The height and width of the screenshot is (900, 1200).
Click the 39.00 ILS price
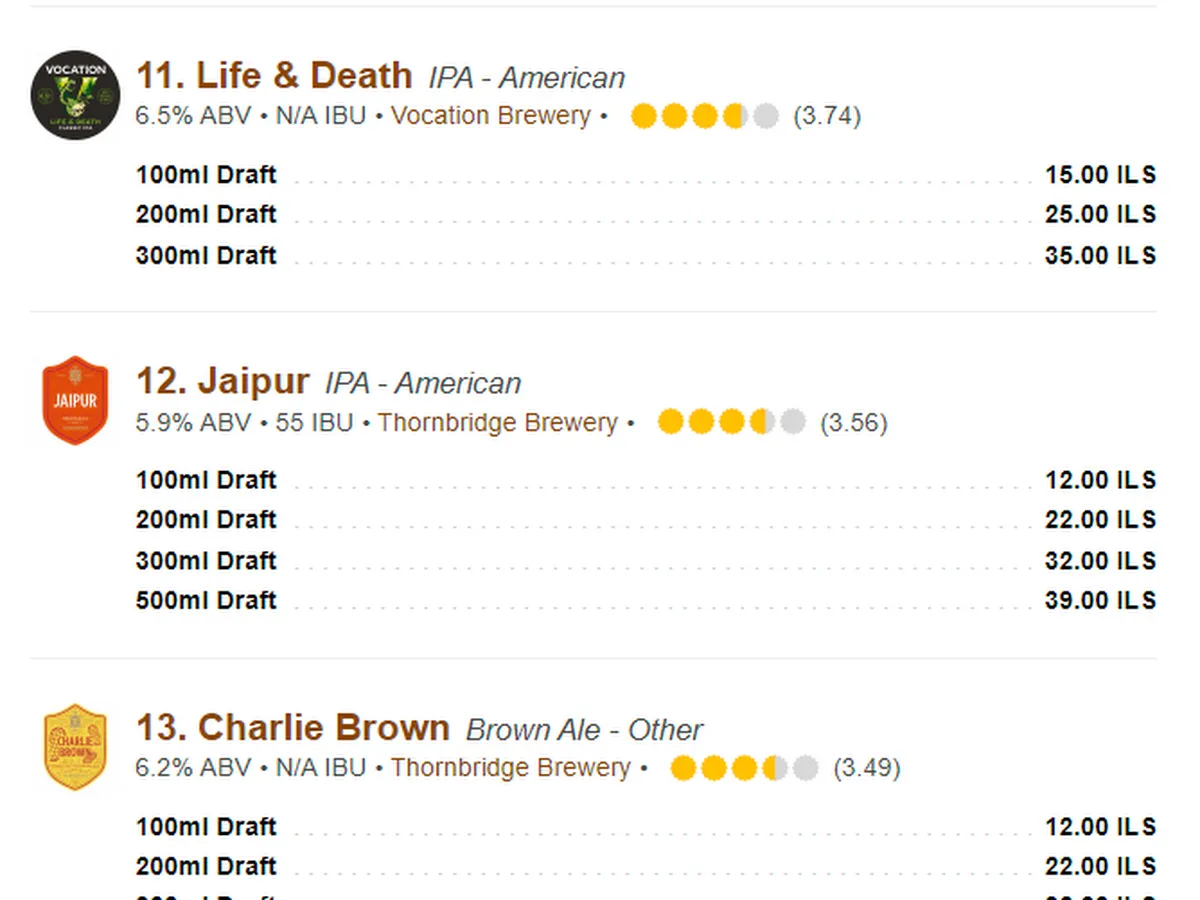(x=1100, y=601)
